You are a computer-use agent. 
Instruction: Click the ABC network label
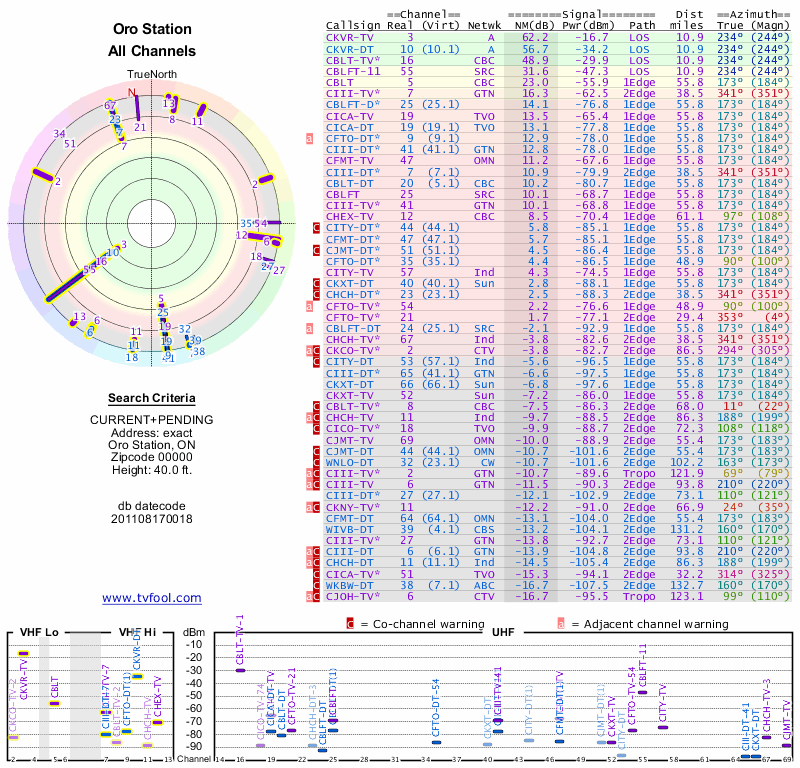(x=484, y=585)
